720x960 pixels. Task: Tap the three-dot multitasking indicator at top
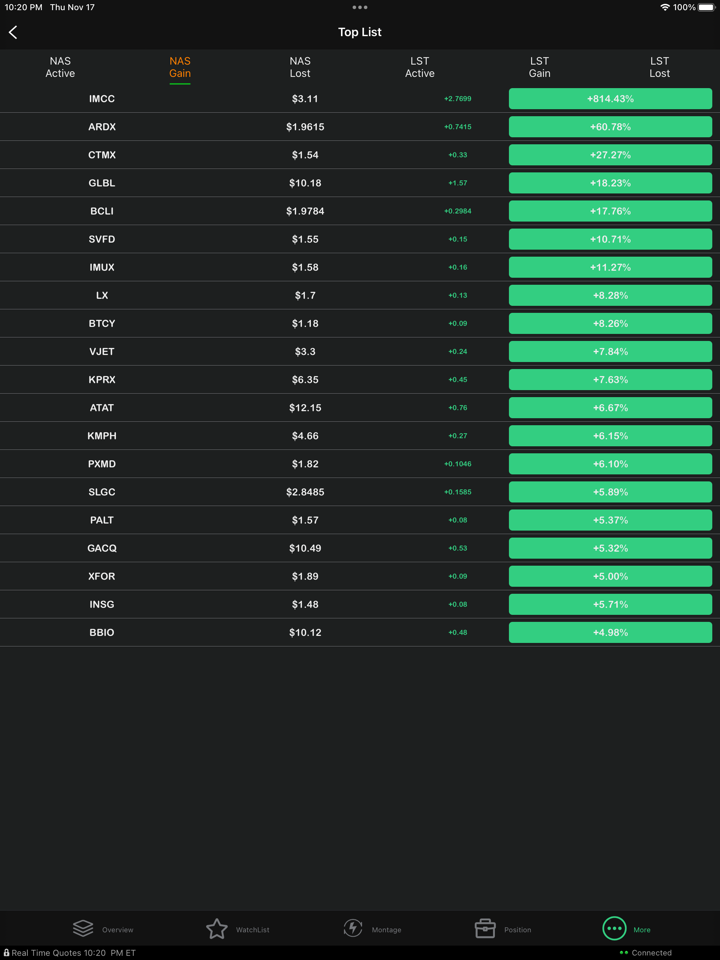360,7
